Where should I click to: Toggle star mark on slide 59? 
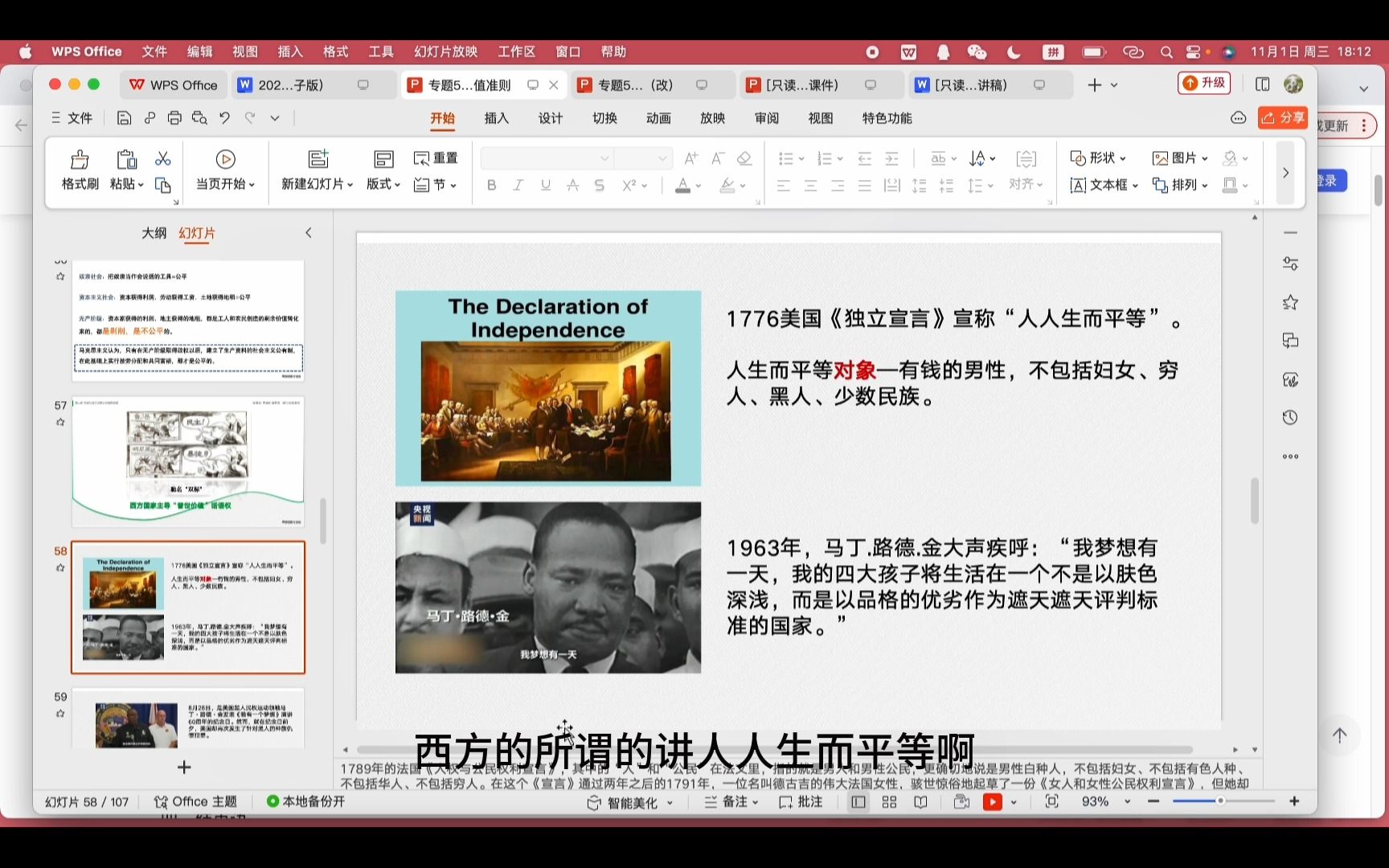coord(60,713)
